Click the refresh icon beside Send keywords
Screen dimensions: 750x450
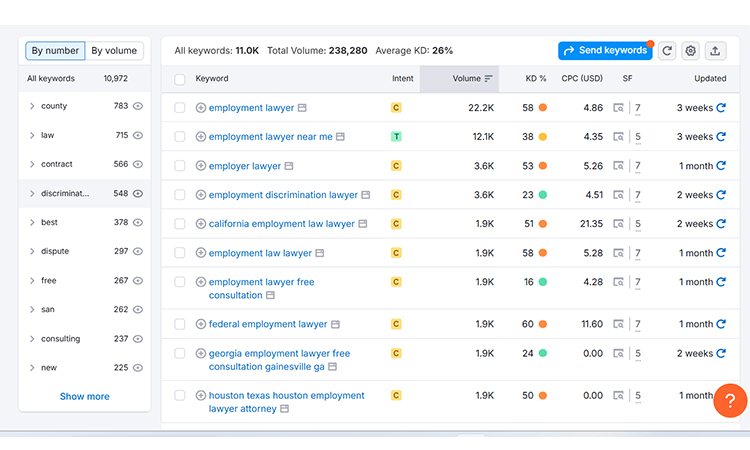pos(667,51)
